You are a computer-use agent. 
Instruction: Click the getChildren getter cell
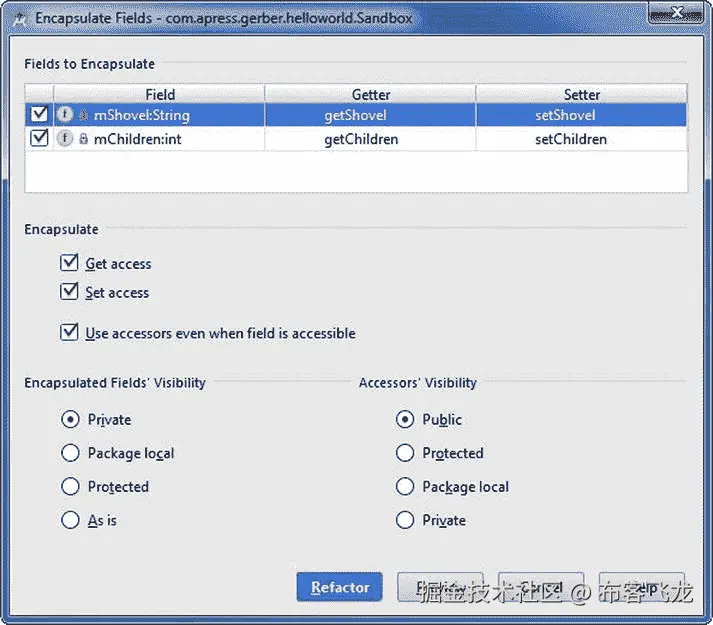click(371, 139)
